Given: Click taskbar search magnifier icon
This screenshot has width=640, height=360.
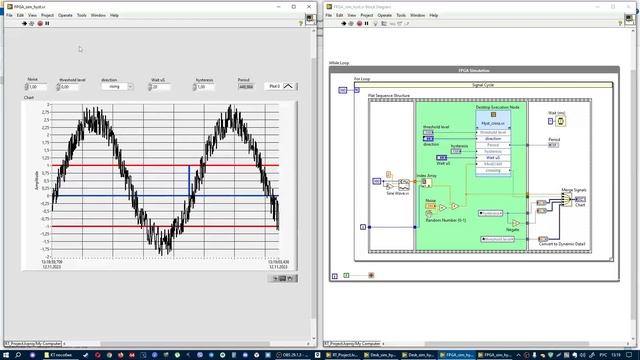Looking at the screenshot, I should point(18,355).
